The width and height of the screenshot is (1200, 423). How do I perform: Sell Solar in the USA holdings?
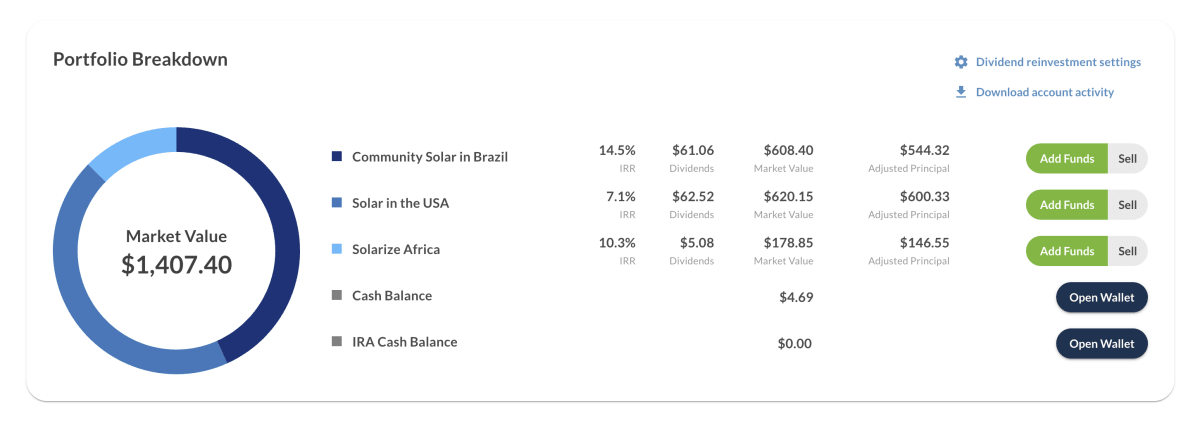pyautogui.click(x=1127, y=205)
